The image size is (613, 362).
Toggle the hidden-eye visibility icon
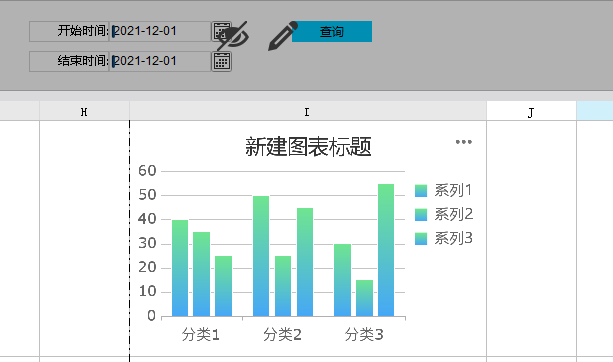tap(233, 36)
